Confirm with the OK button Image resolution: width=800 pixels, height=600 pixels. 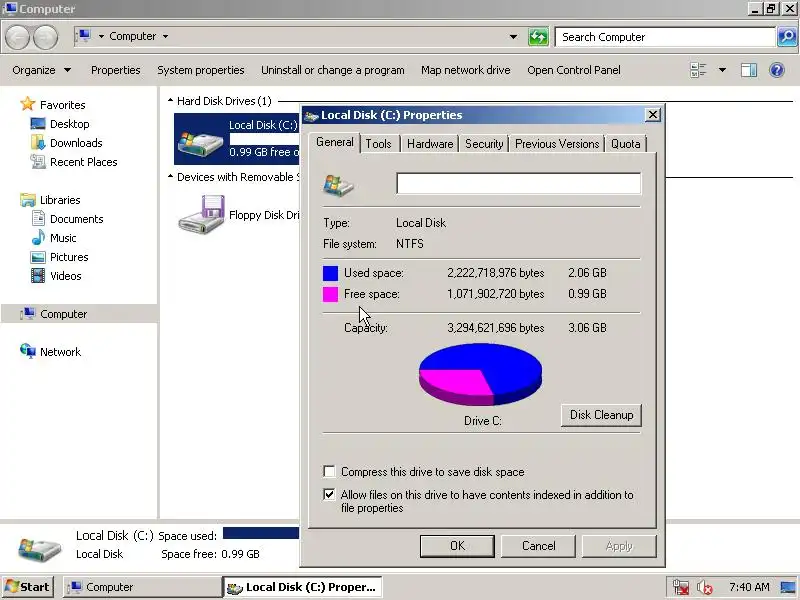pyautogui.click(x=457, y=546)
